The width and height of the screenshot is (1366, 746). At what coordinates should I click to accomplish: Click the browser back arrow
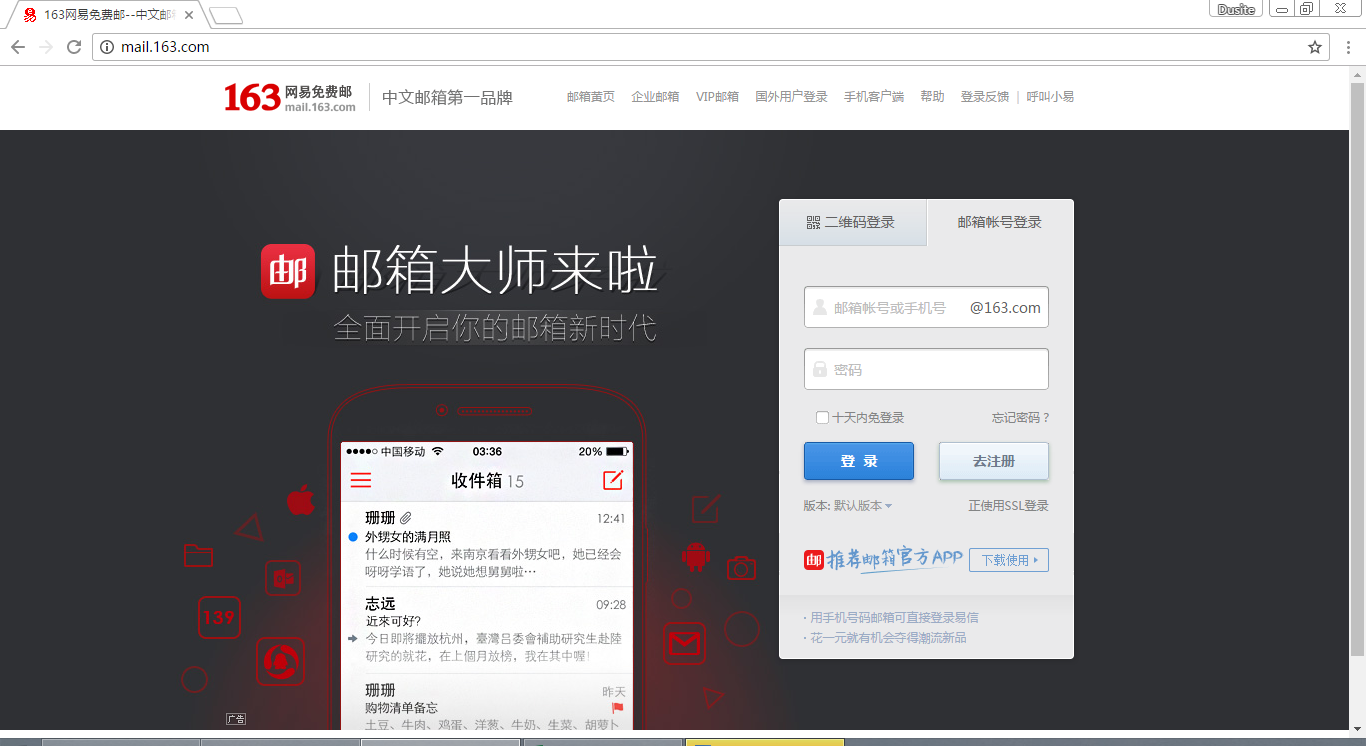18,47
